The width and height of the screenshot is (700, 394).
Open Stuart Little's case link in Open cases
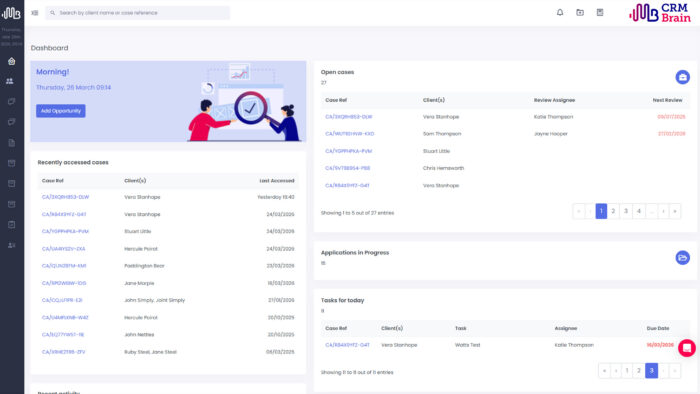coord(349,151)
